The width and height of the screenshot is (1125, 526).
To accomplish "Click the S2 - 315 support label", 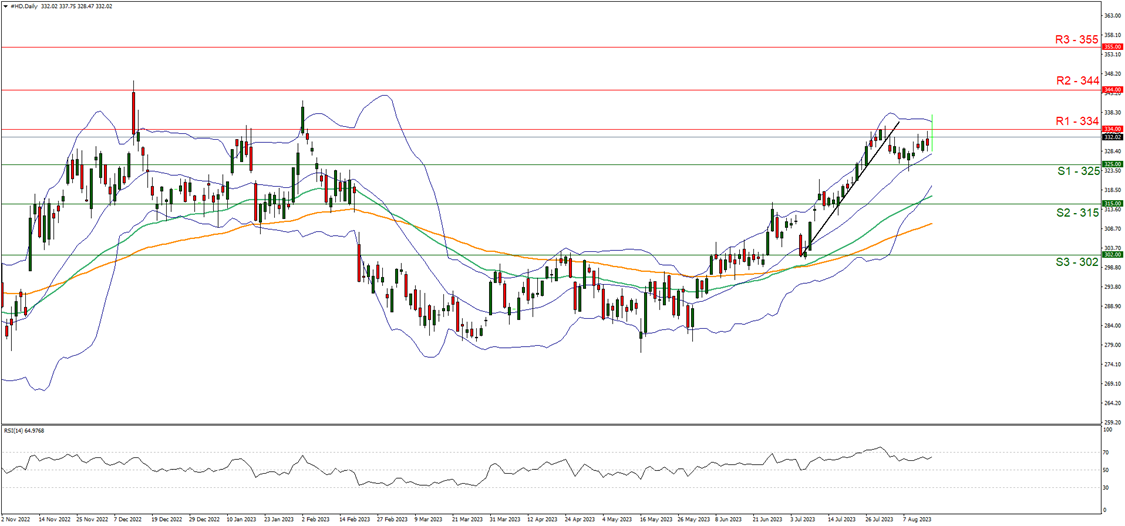I will (x=1077, y=212).
